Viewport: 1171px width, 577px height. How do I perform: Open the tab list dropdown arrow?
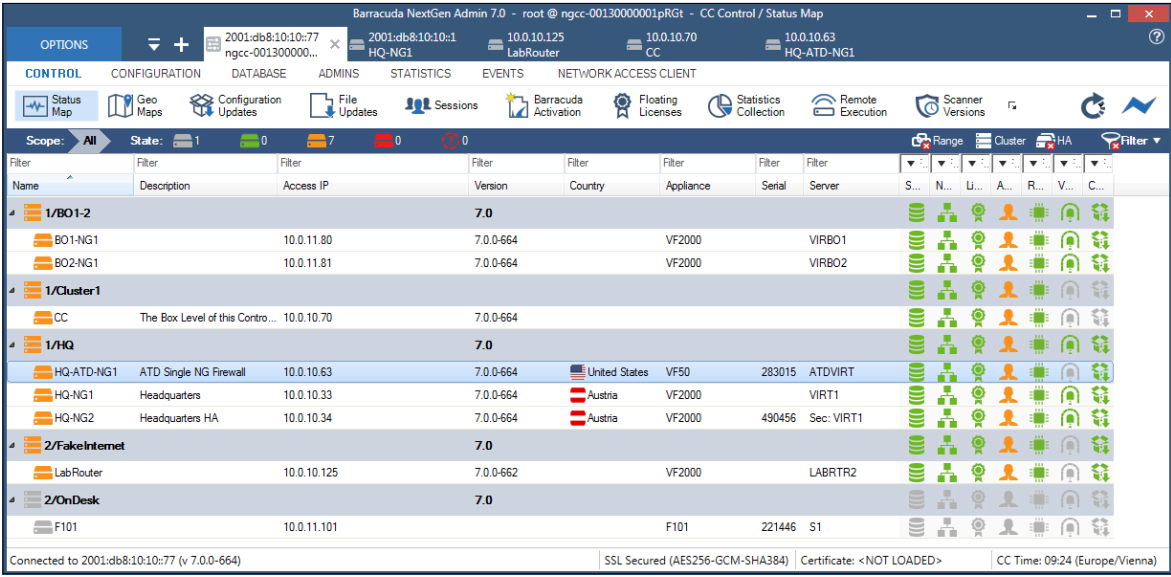point(154,45)
